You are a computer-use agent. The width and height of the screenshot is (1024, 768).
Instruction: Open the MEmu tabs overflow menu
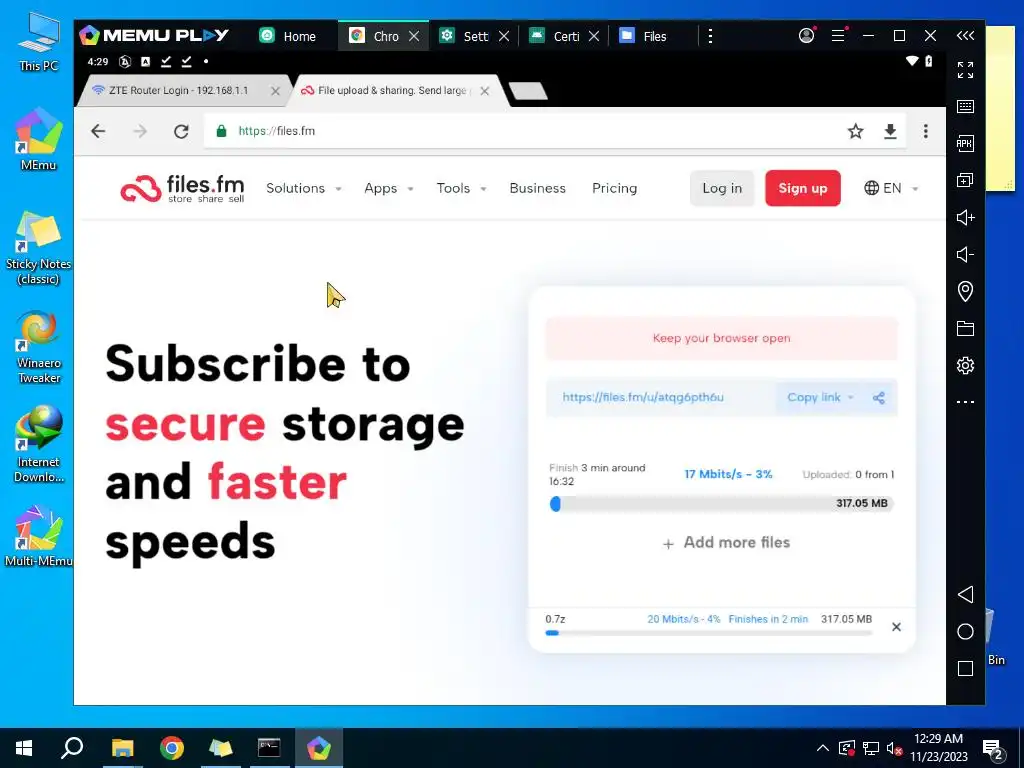[x=711, y=36]
